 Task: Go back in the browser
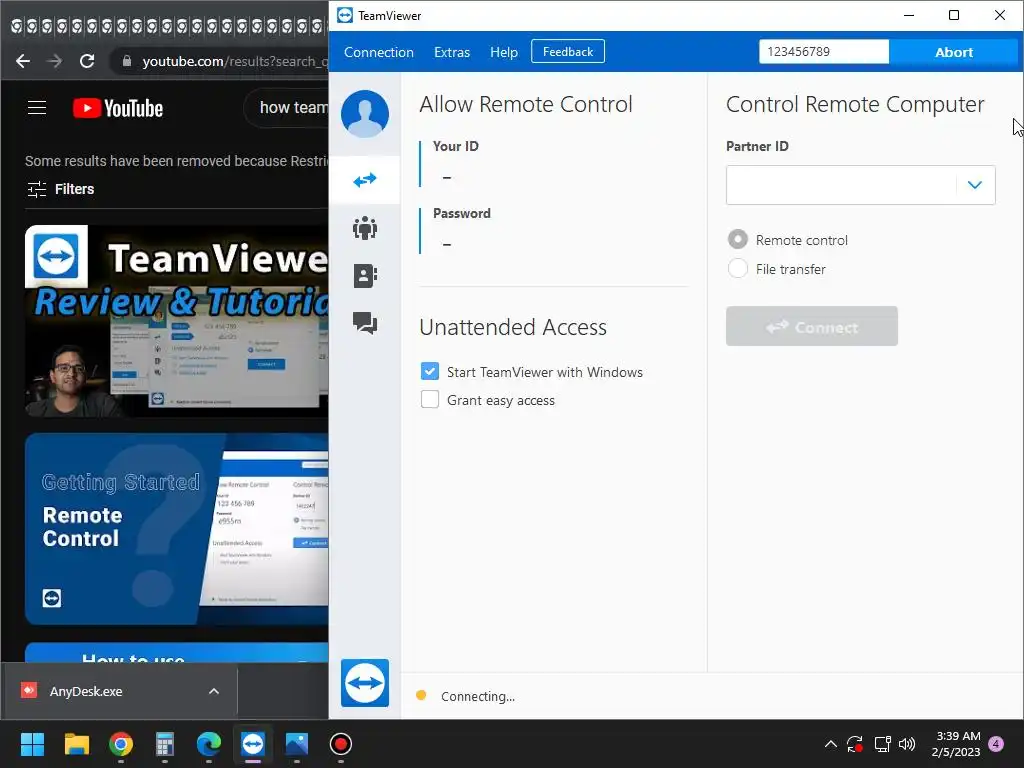point(23,61)
